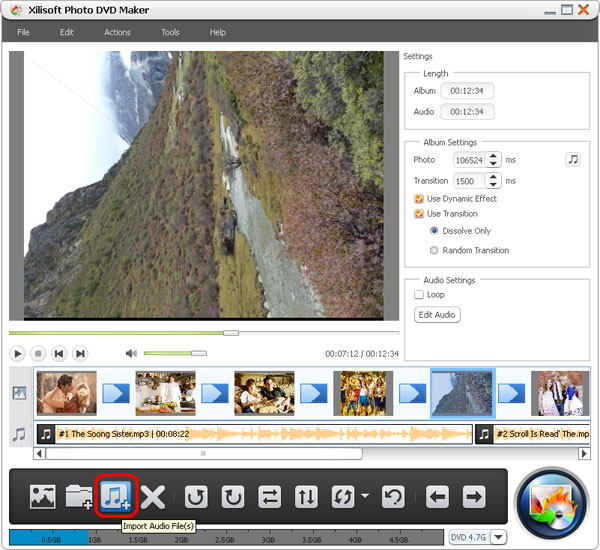
Task: Select the Random Transition radio button
Action: tap(434, 250)
